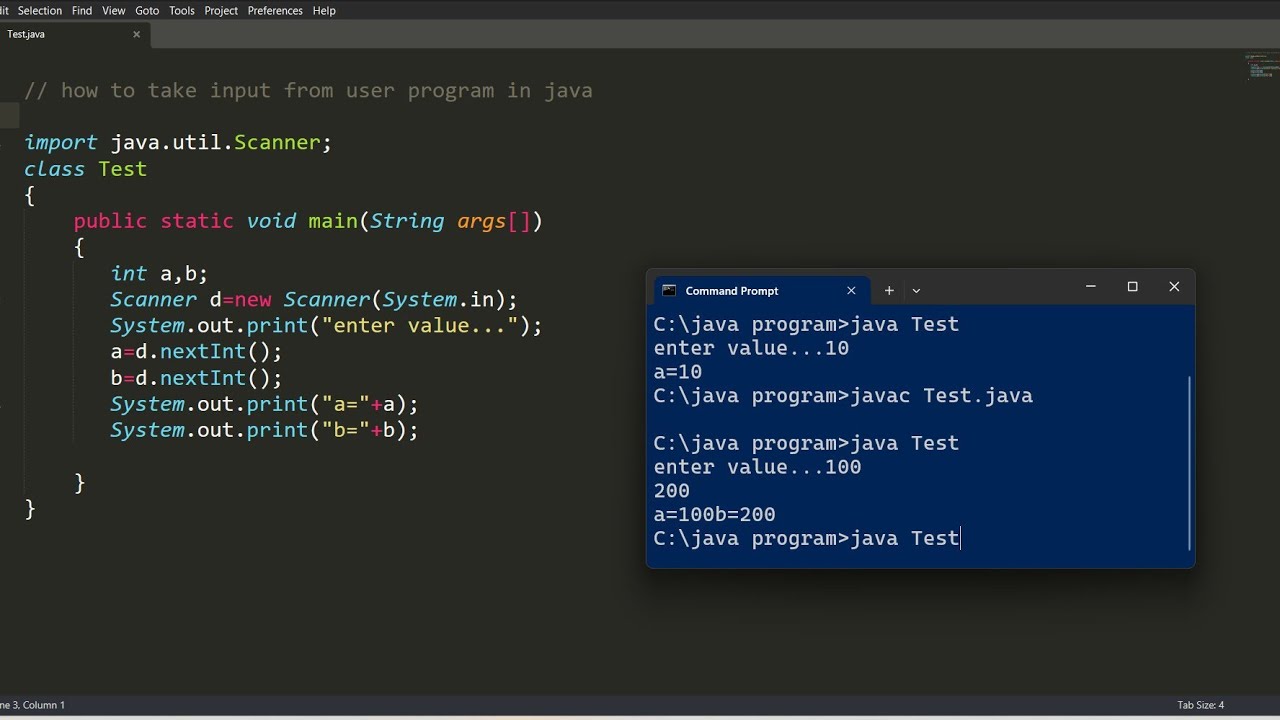
Task: Click the 'b=d.nextInt();' line
Action: click(196, 377)
